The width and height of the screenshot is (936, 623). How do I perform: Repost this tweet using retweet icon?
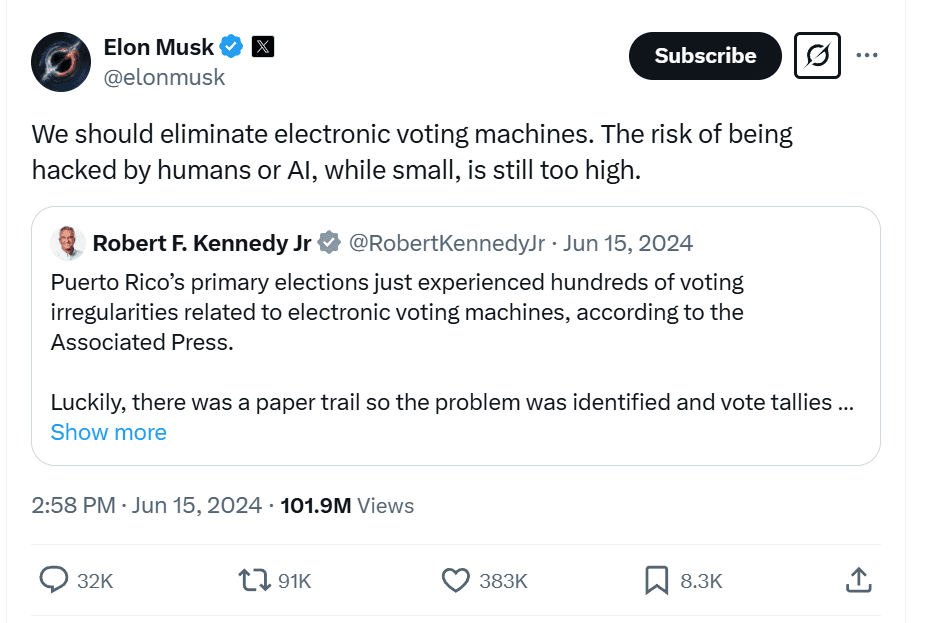click(x=255, y=580)
